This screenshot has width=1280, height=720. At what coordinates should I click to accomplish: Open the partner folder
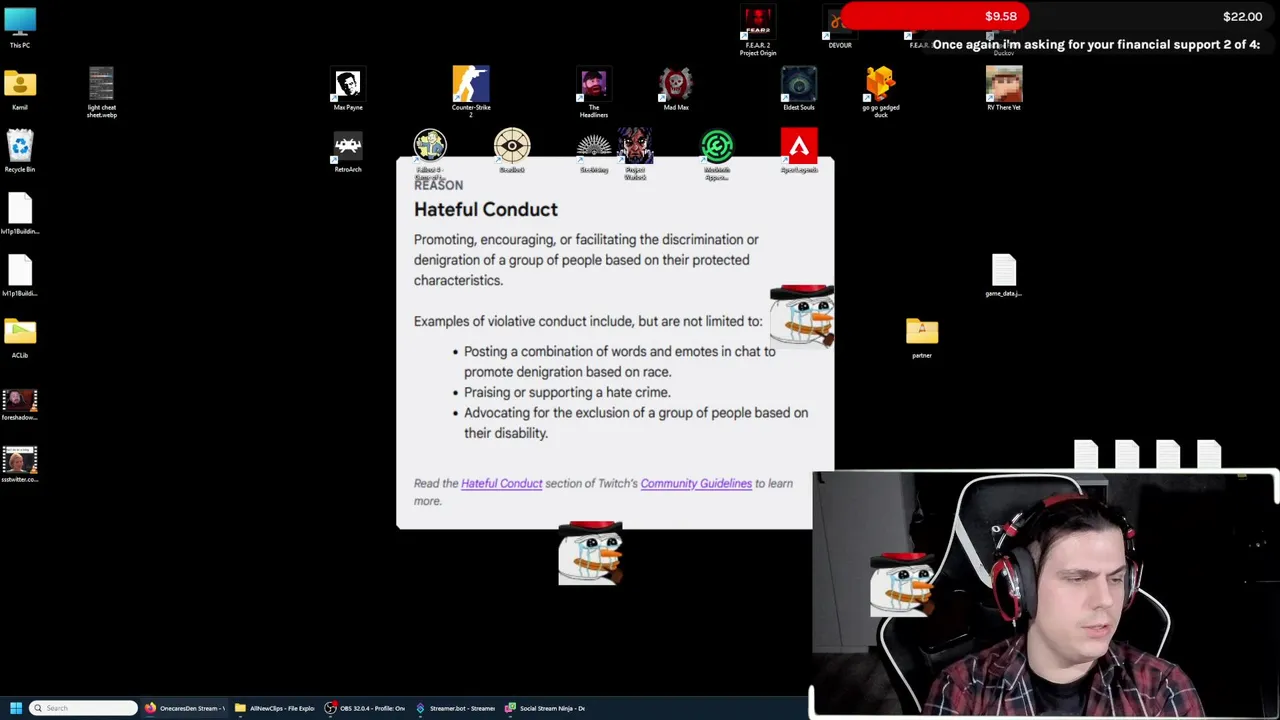click(922, 337)
